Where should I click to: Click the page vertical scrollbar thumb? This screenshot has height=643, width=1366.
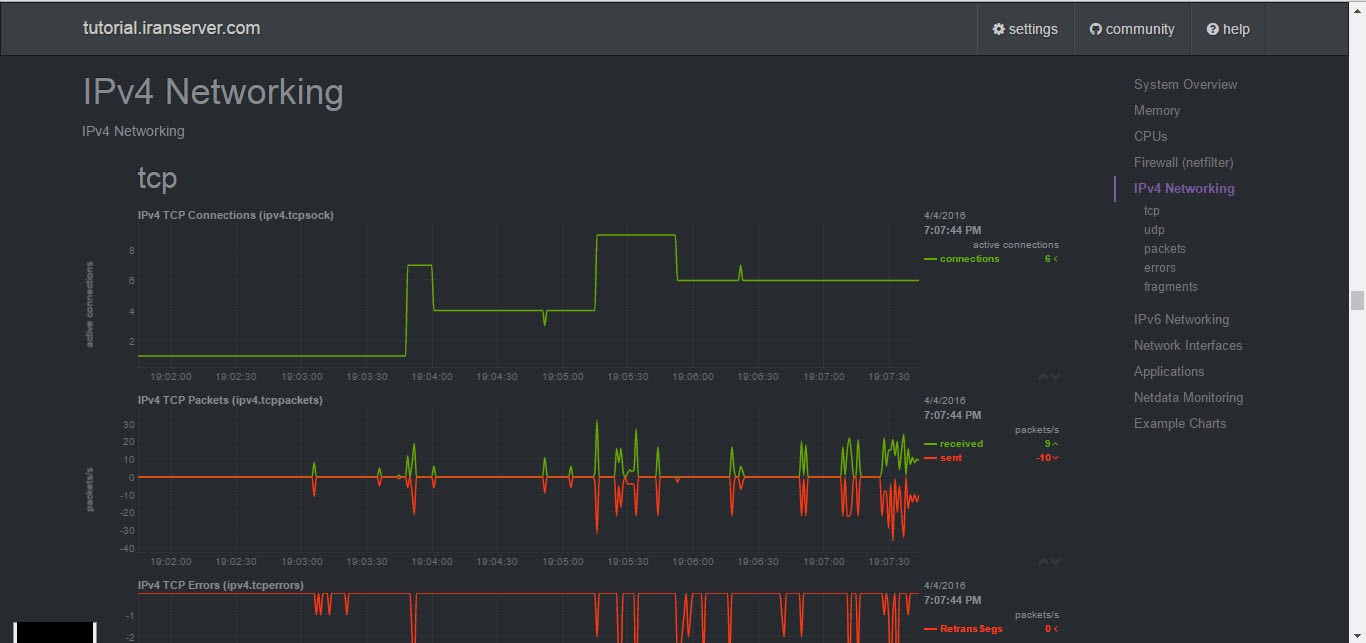pos(1357,301)
